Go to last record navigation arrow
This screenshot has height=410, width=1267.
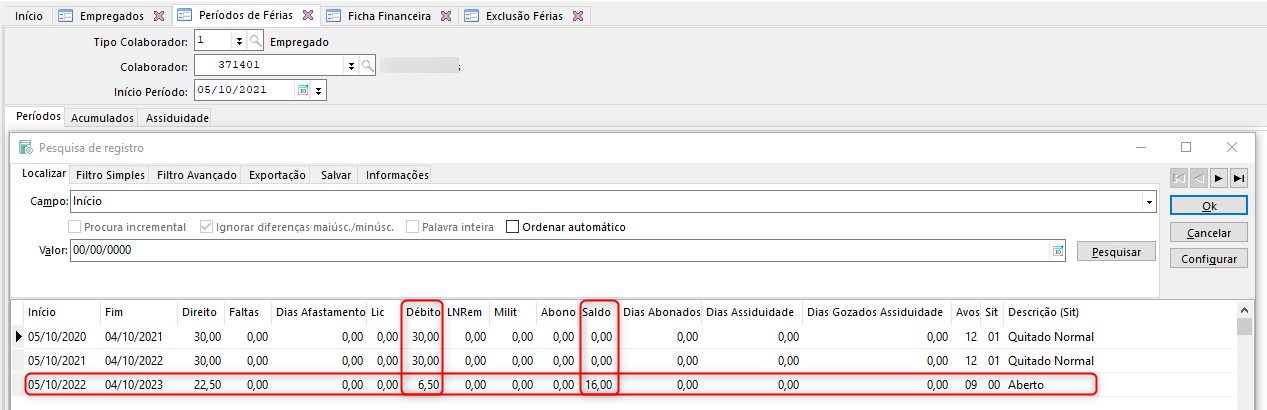point(1239,178)
